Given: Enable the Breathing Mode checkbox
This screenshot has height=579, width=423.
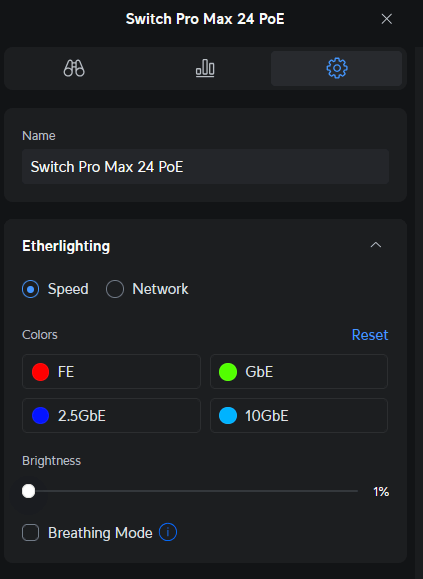Looking at the screenshot, I should (31, 533).
